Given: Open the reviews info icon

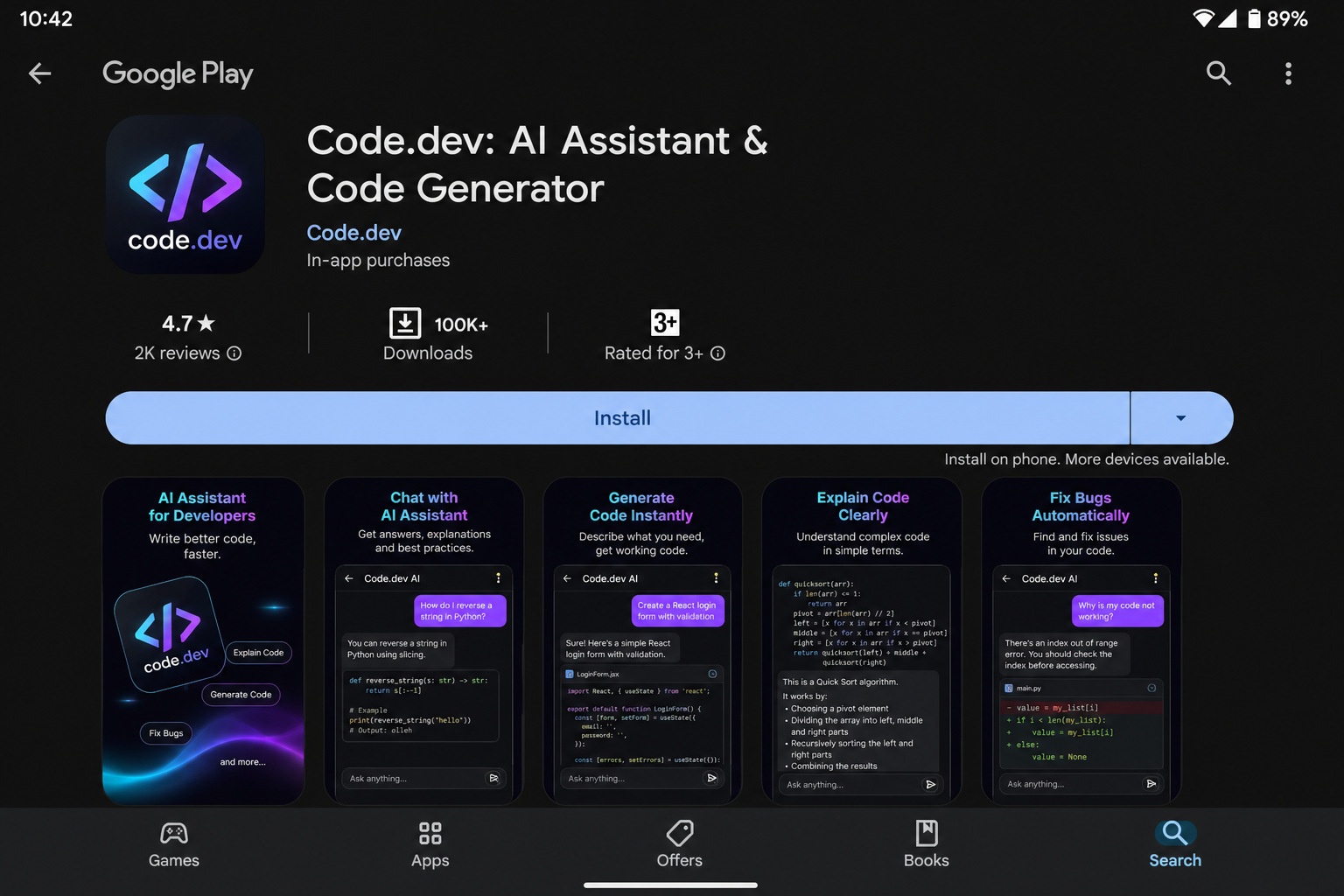Looking at the screenshot, I should [x=234, y=353].
